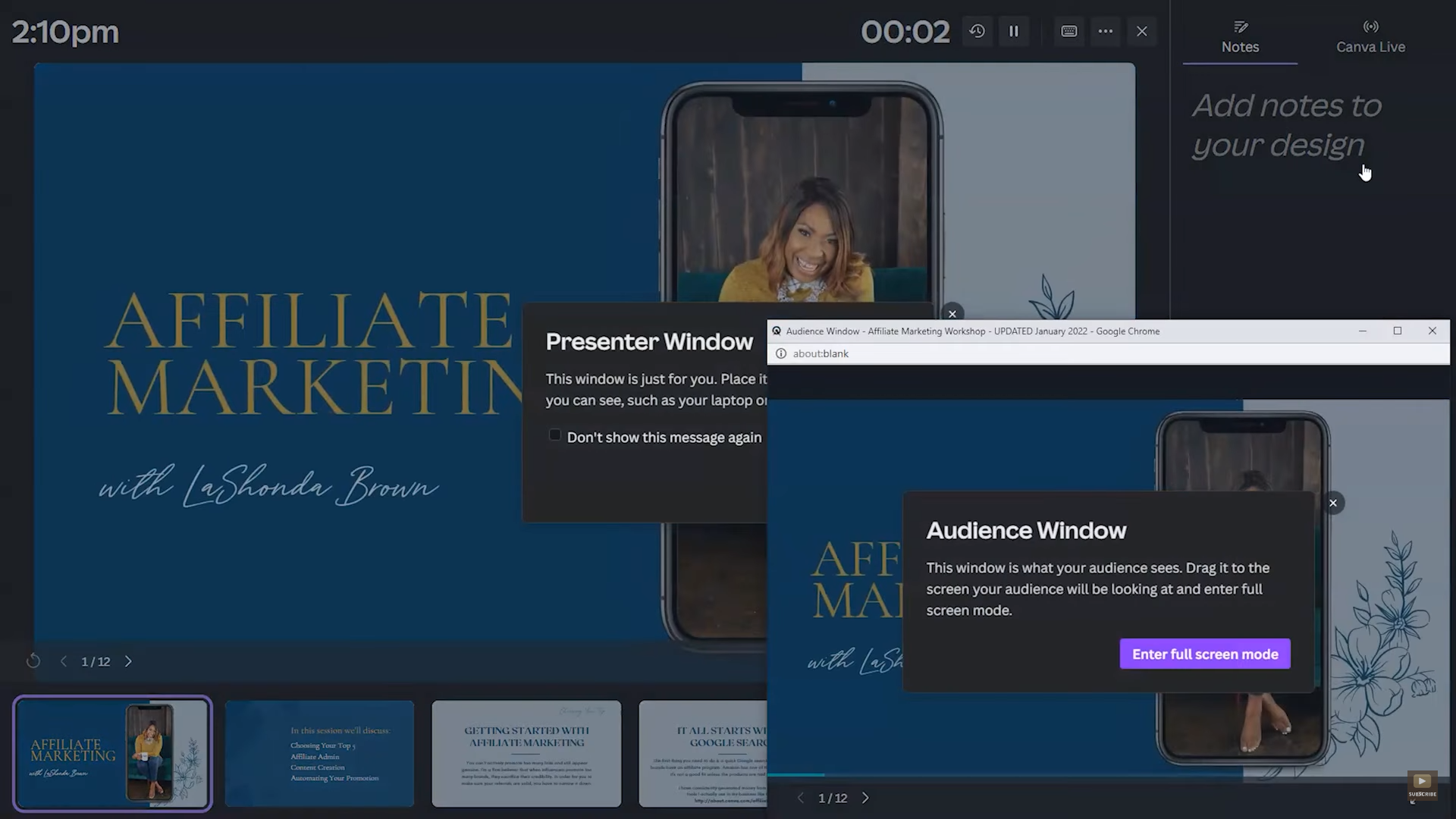Click the screen sharing/display icon
Screen dimensions: 1456x819
[1068, 31]
